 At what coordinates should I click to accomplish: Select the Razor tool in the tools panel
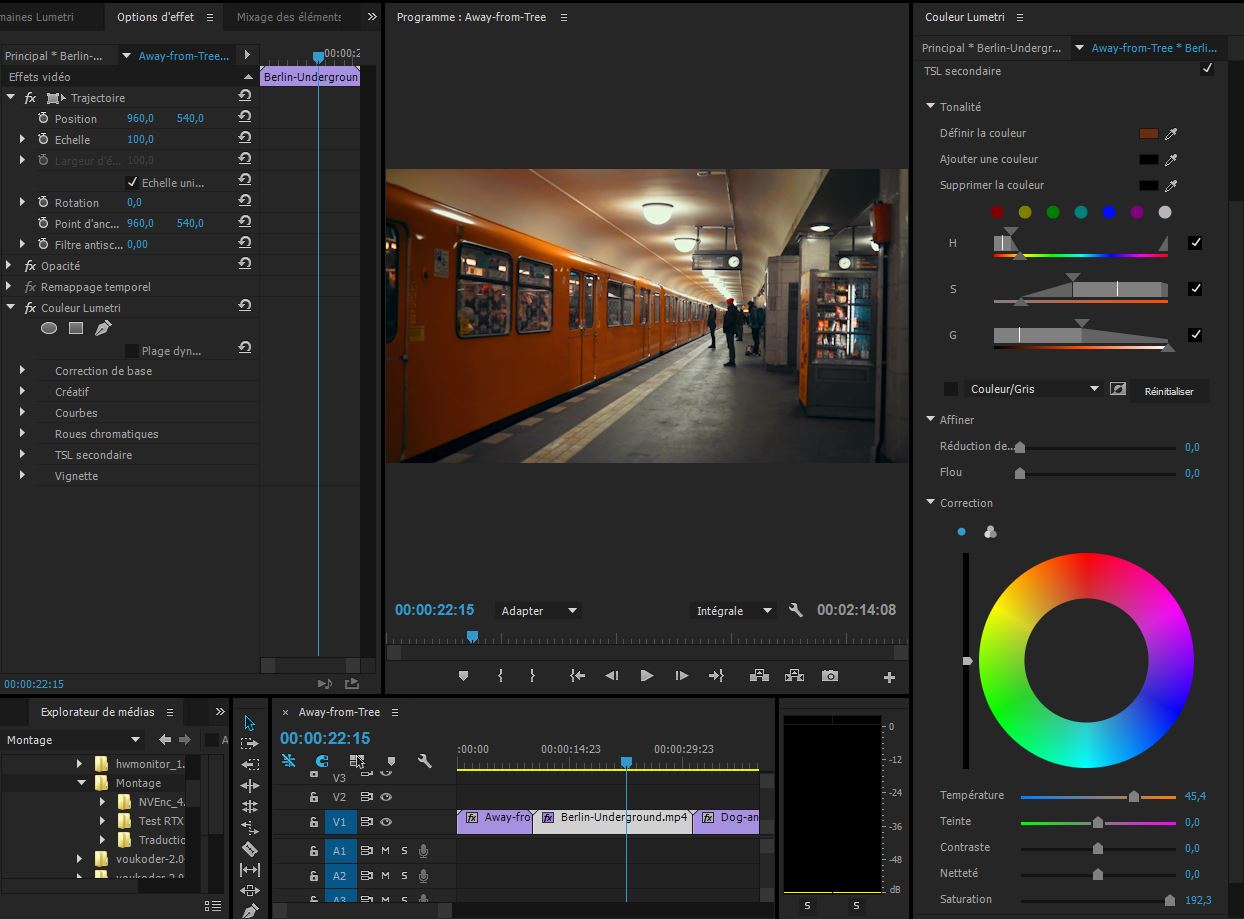(x=250, y=849)
